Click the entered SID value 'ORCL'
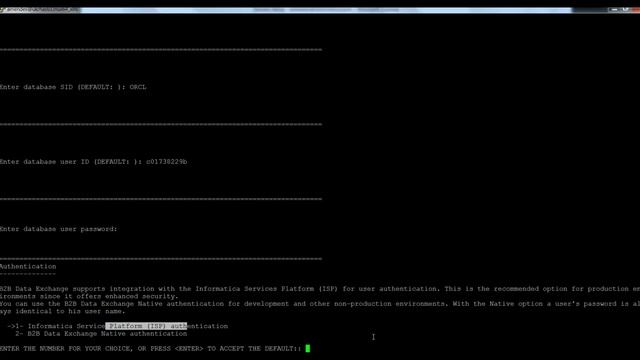Screen dimensions: 640x360 point(138,87)
